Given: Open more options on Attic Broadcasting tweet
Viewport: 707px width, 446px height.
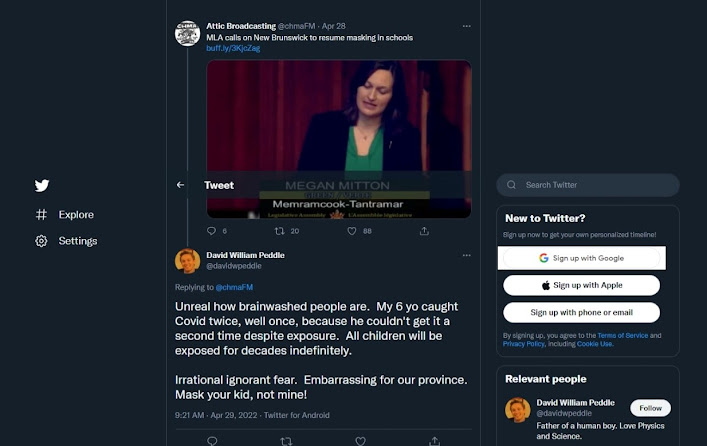Looking at the screenshot, I should [x=466, y=26].
